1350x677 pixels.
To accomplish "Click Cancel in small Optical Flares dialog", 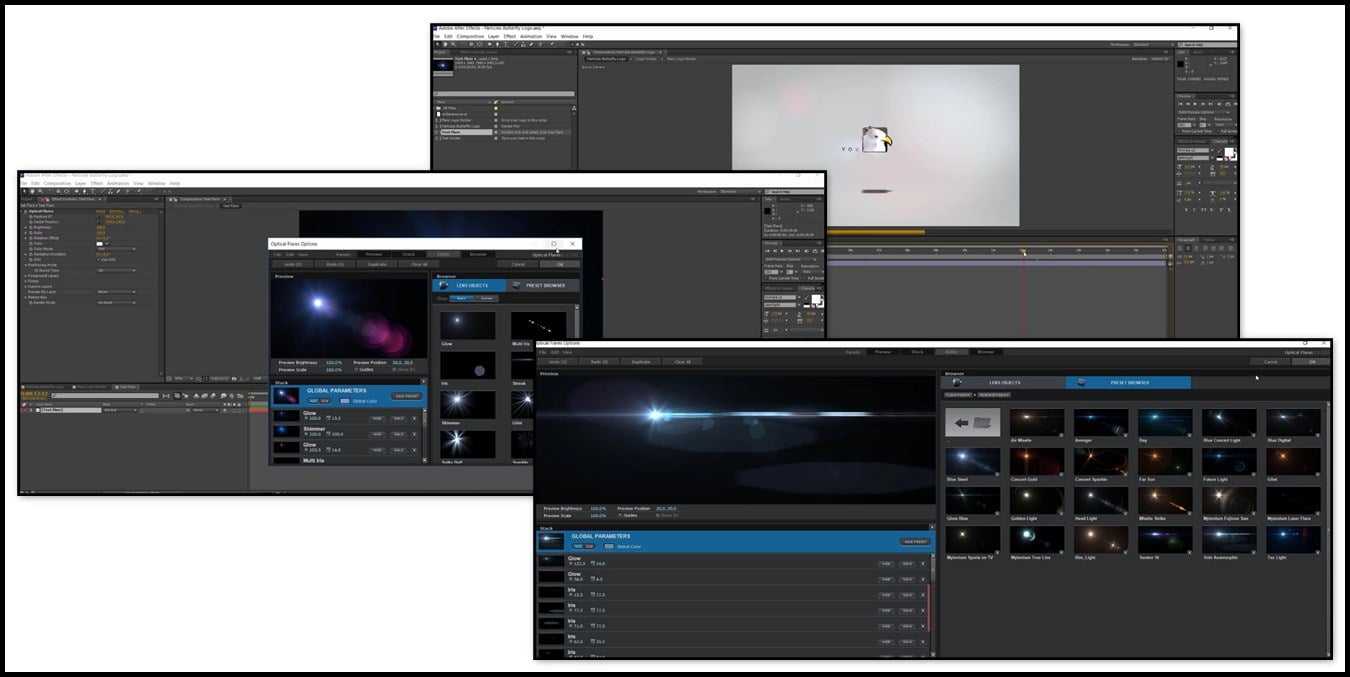I will point(518,264).
